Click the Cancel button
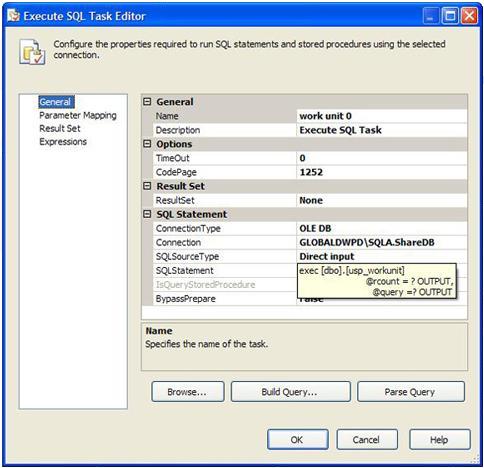Screen dimensions: 484x468 (367, 439)
